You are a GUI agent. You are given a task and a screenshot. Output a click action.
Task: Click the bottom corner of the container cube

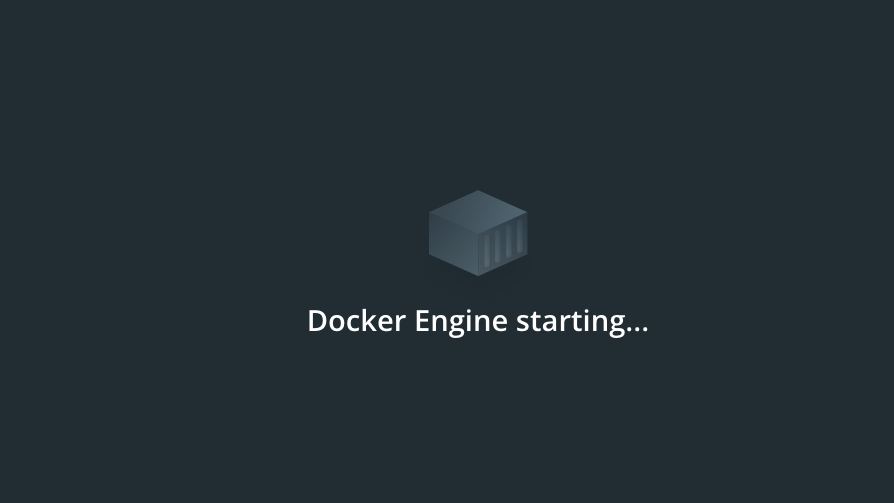click(x=478, y=274)
